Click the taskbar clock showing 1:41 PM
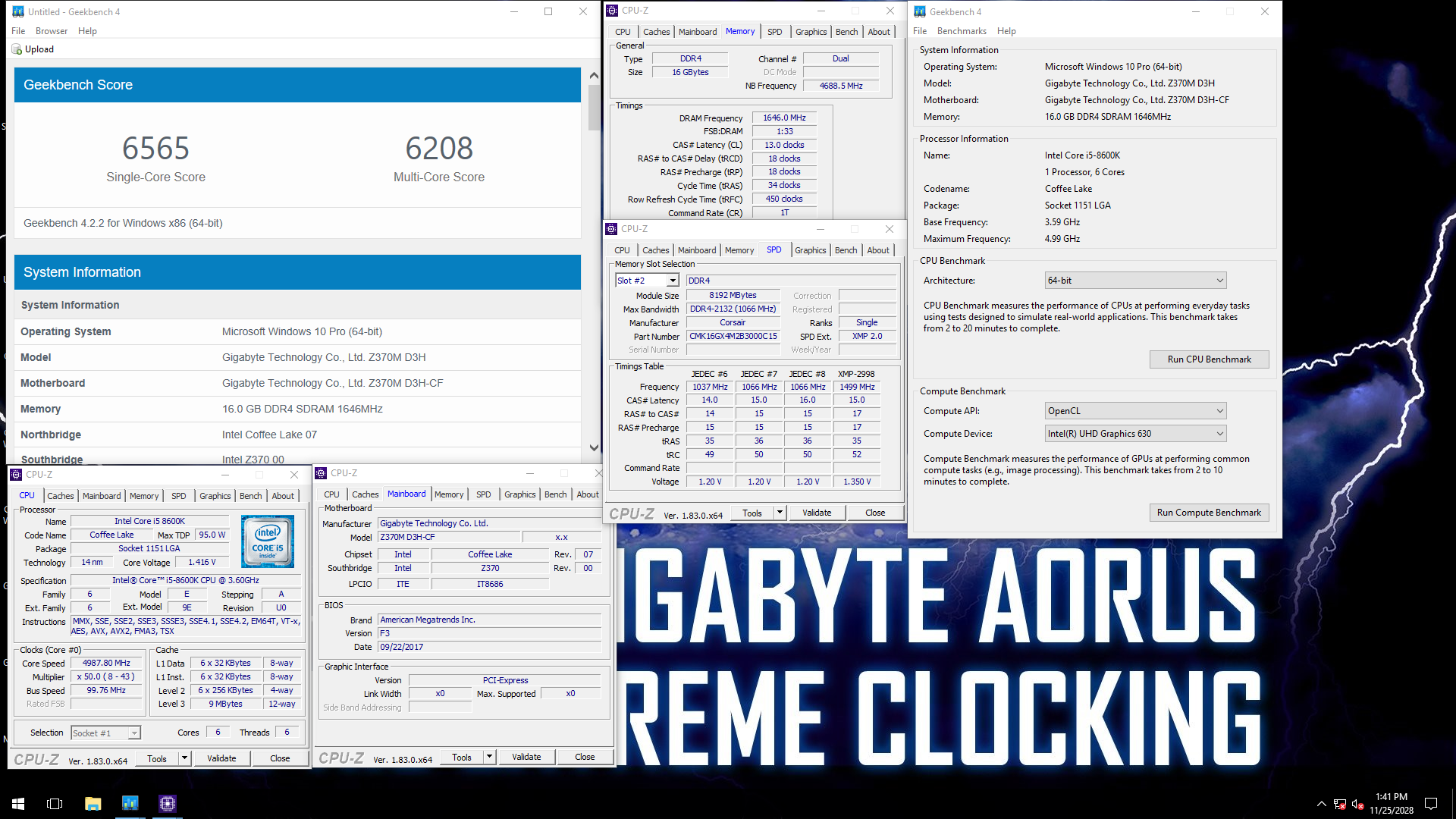Image resolution: width=1456 pixels, height=819 pixels. pyautogui.click(x=1391, y=804)
